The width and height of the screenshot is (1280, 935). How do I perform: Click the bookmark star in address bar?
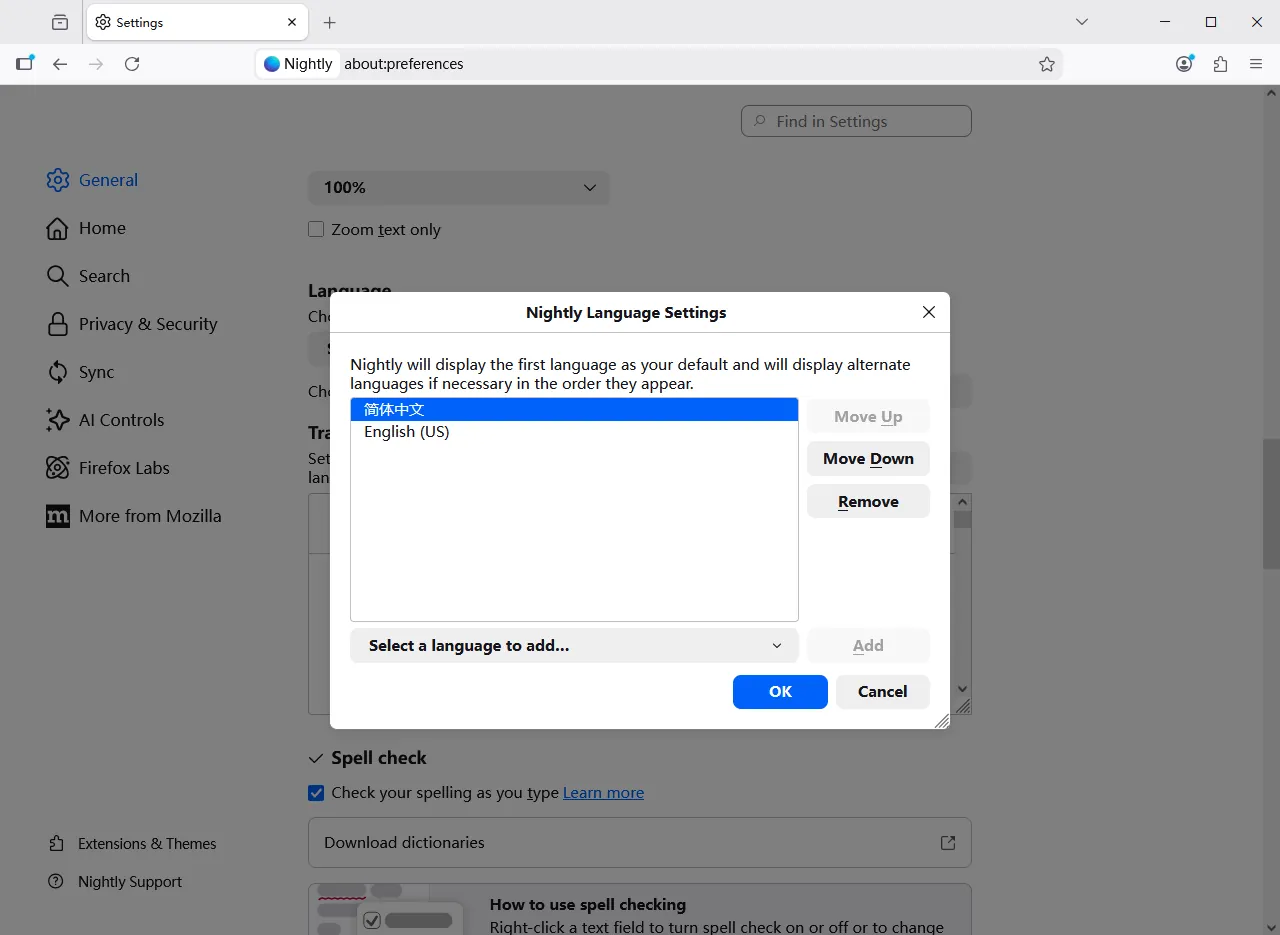click(x=1047, y=63)
